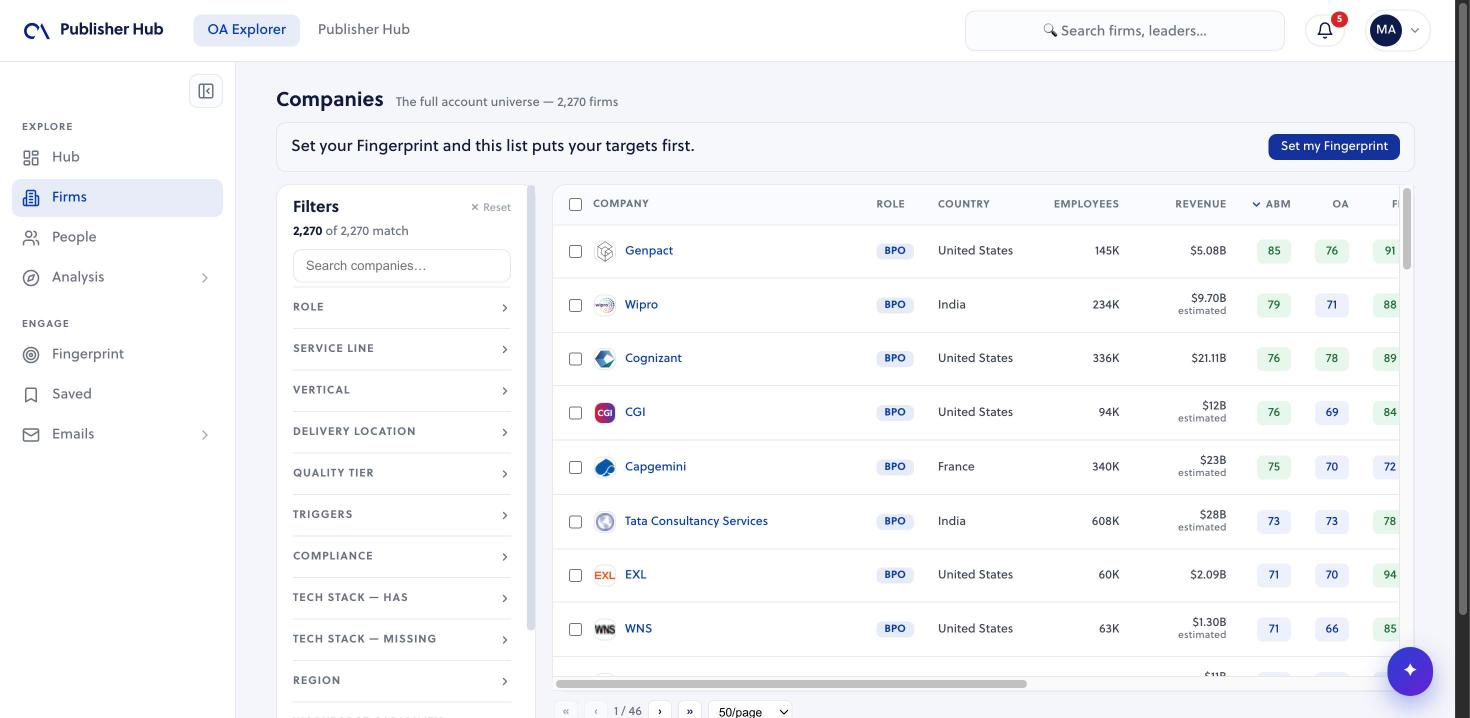Viewport: 1470px width, 718px height.
Task: Click the MA user avatar
Action: pyautogui.click(x=1385, y=30)
